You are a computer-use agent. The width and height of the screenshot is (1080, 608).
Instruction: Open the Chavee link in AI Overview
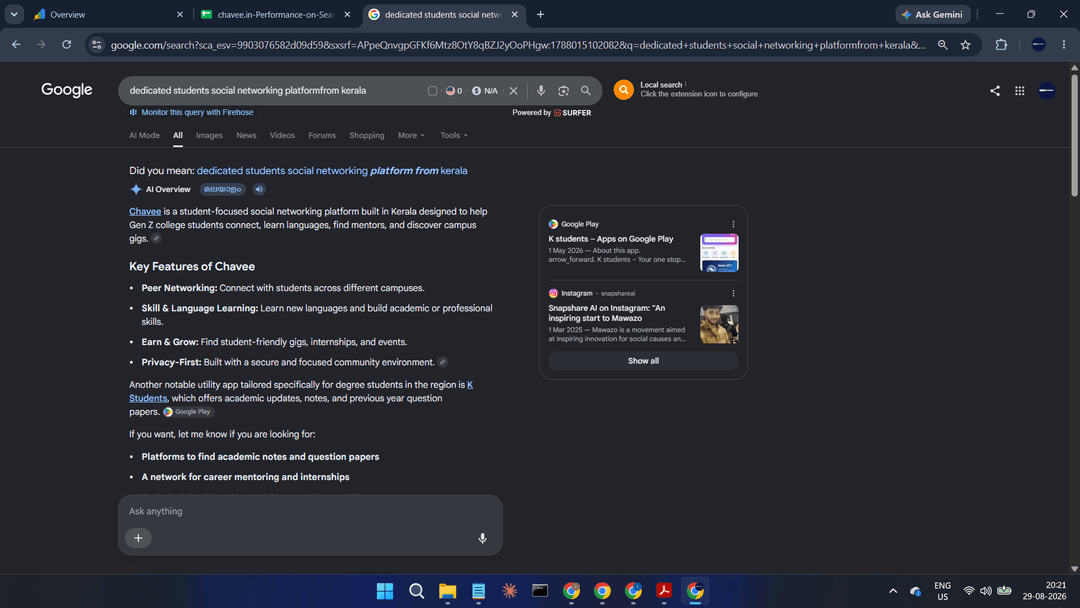pyautogui.click(x=145, y=211)
